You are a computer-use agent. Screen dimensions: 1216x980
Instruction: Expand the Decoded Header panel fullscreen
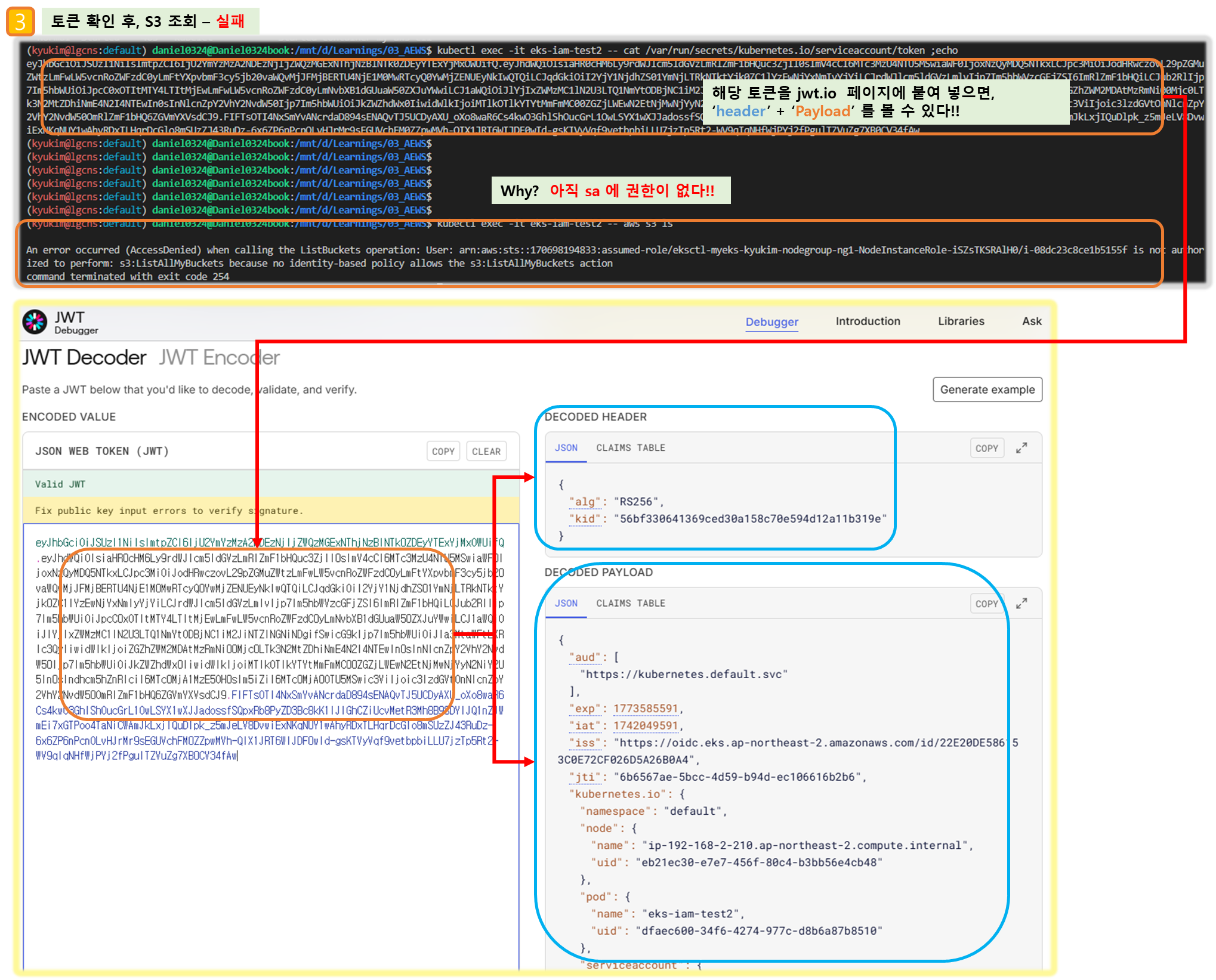point(1021,448)
